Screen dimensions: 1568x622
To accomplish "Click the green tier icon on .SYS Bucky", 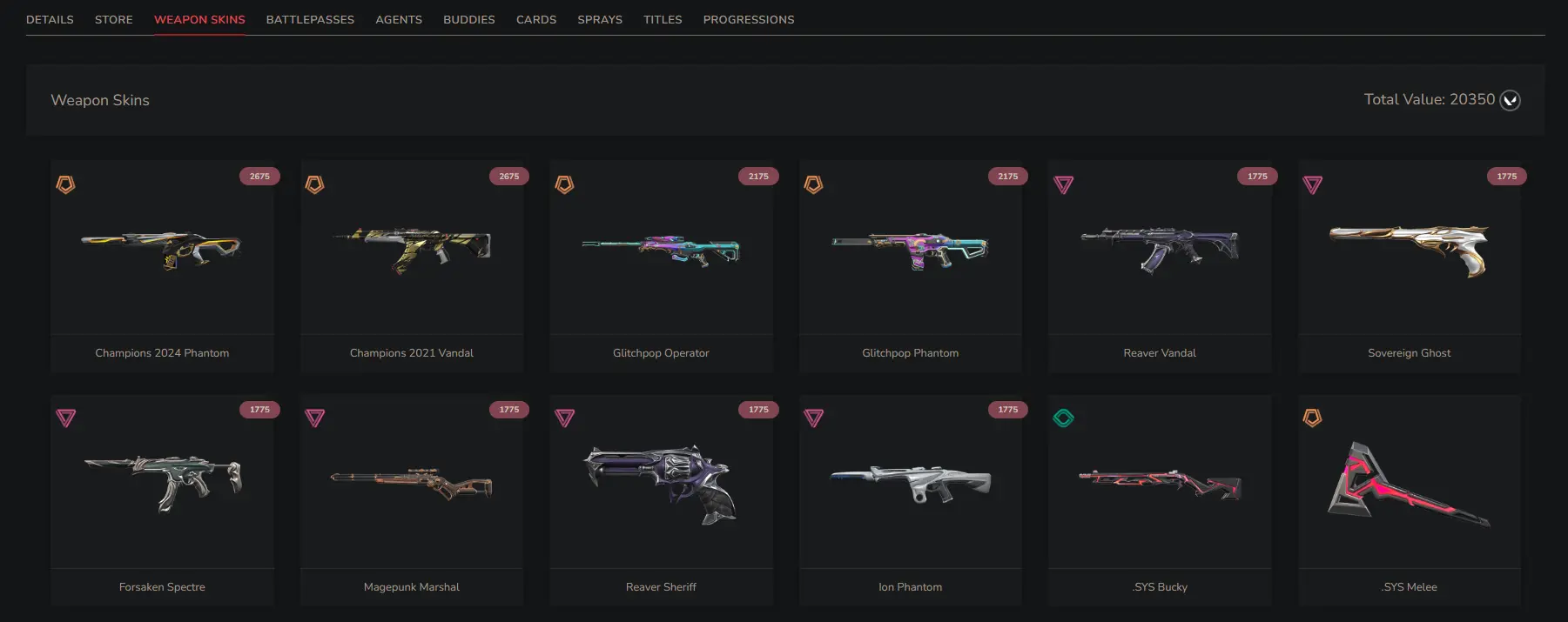I will [x=1063, y=418].
